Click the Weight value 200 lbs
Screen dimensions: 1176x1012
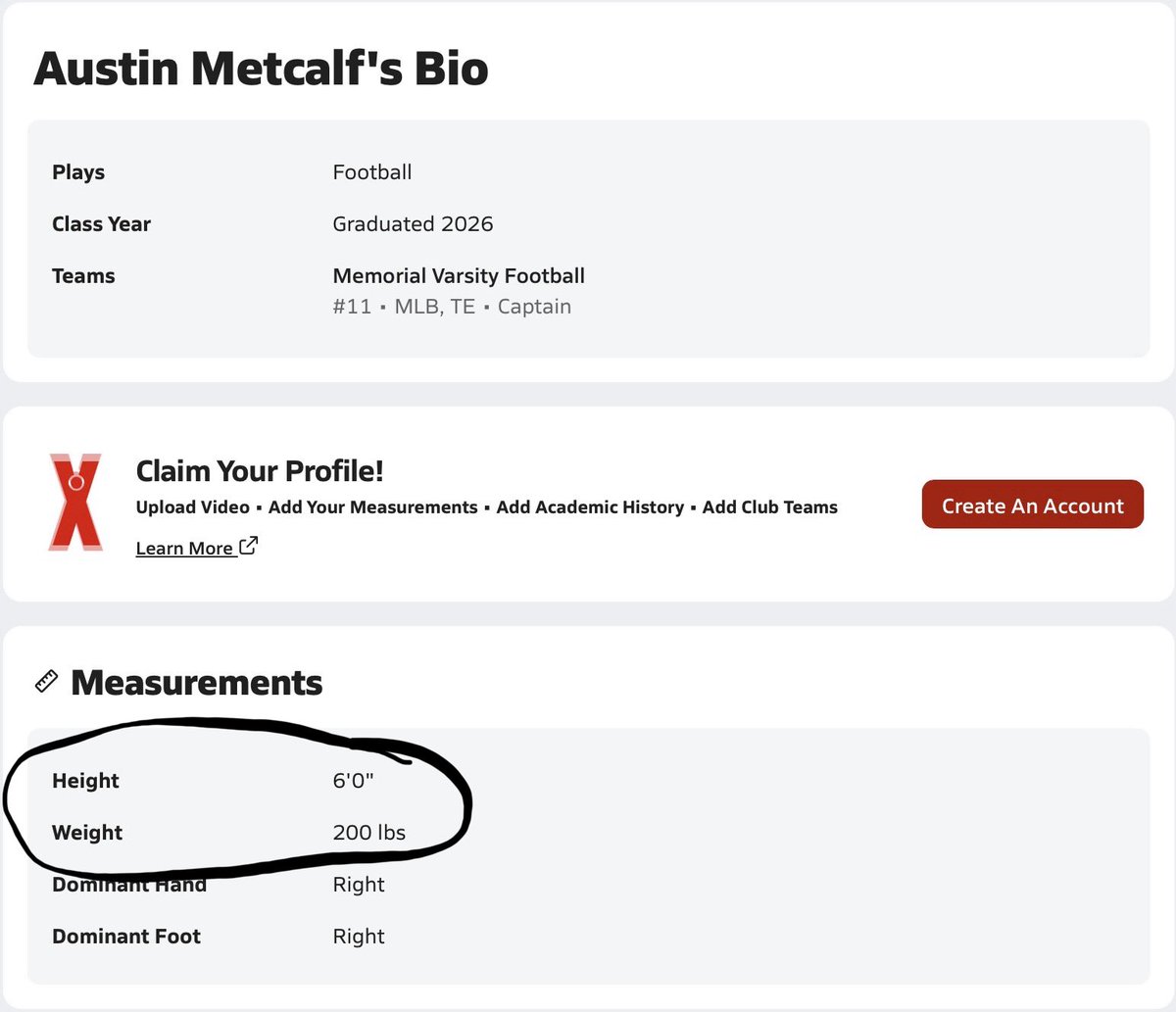click(369, 833)
